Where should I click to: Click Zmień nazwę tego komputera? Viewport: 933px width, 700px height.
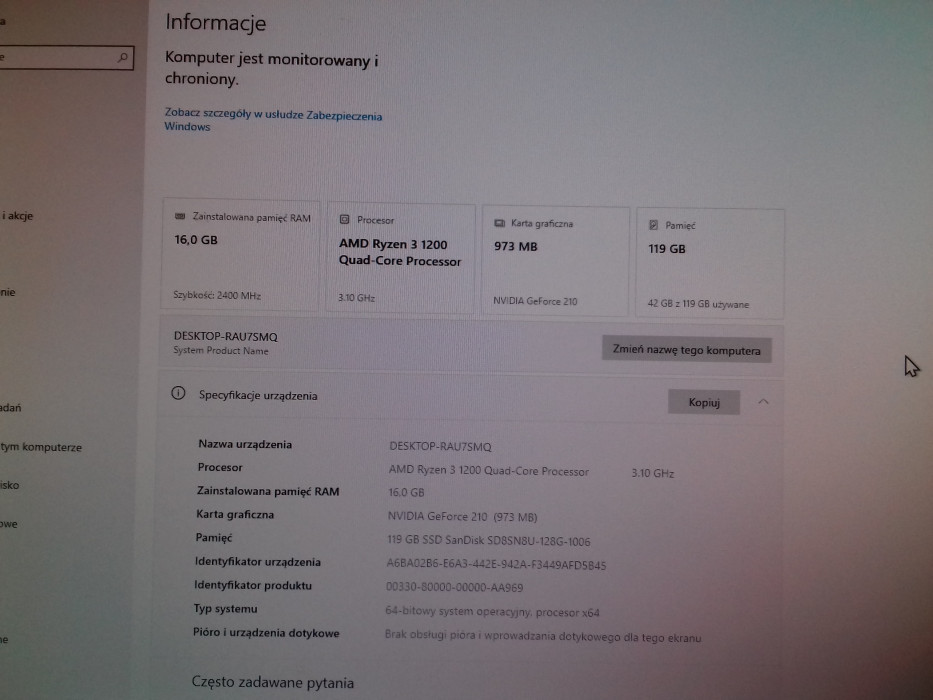click(687, 350)
